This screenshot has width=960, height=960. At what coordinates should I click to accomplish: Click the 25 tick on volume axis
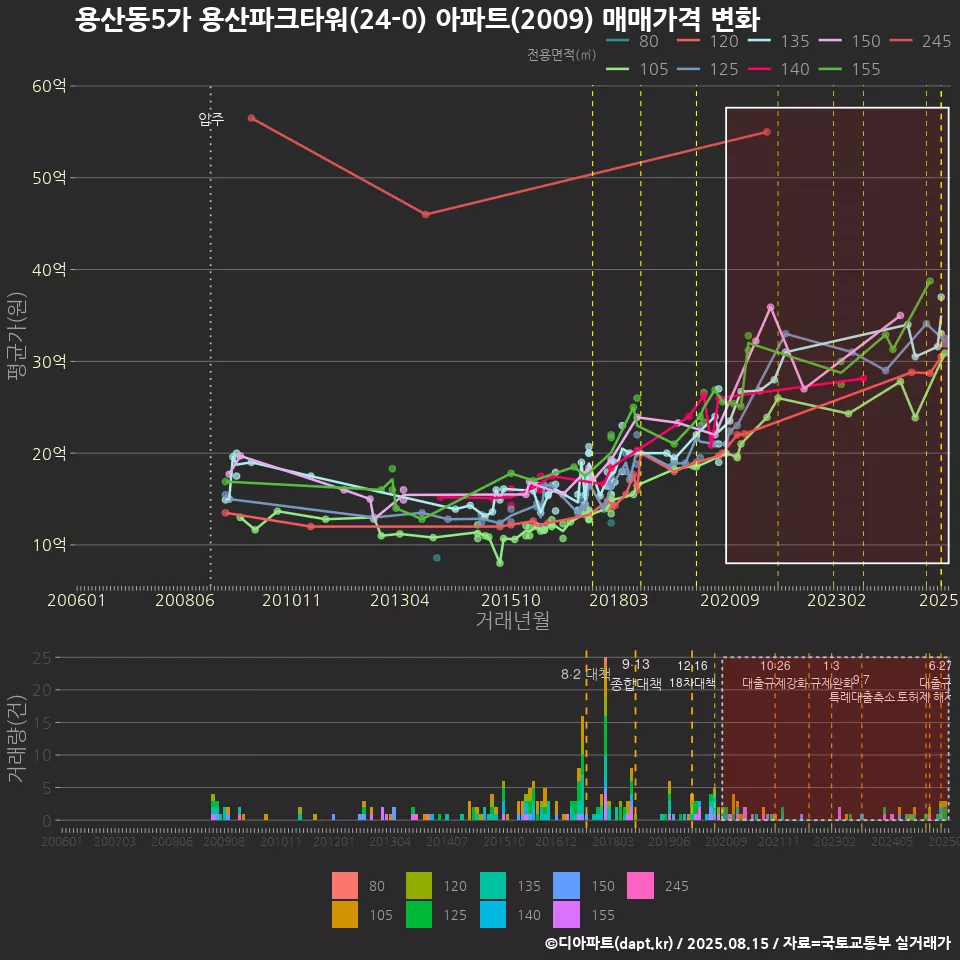42,658
